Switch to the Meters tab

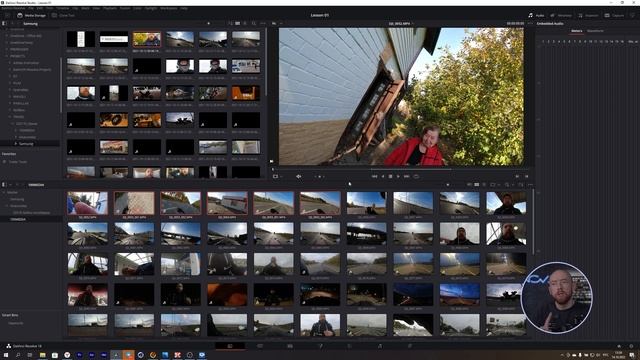[x=577, y=31]
